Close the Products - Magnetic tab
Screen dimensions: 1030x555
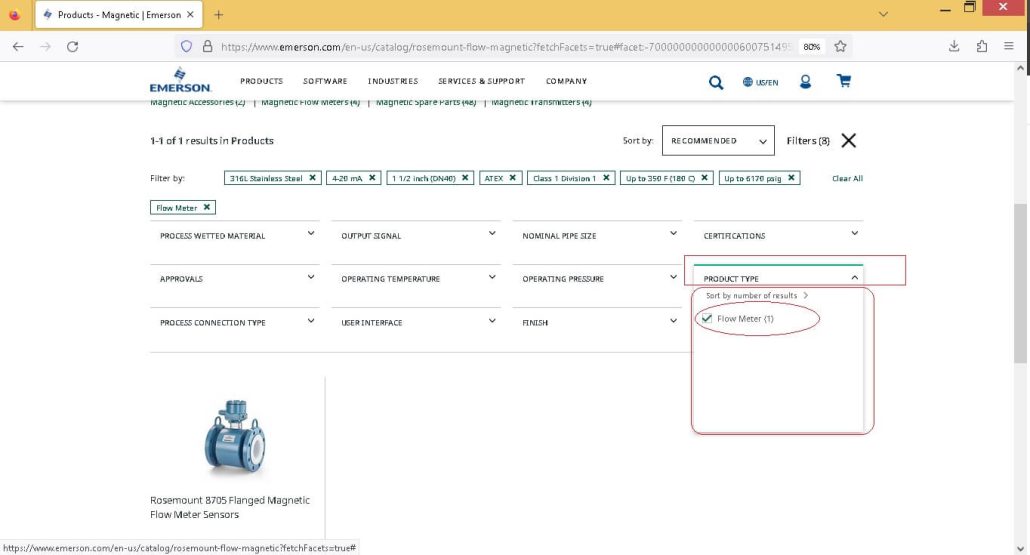tap(190, 14)
